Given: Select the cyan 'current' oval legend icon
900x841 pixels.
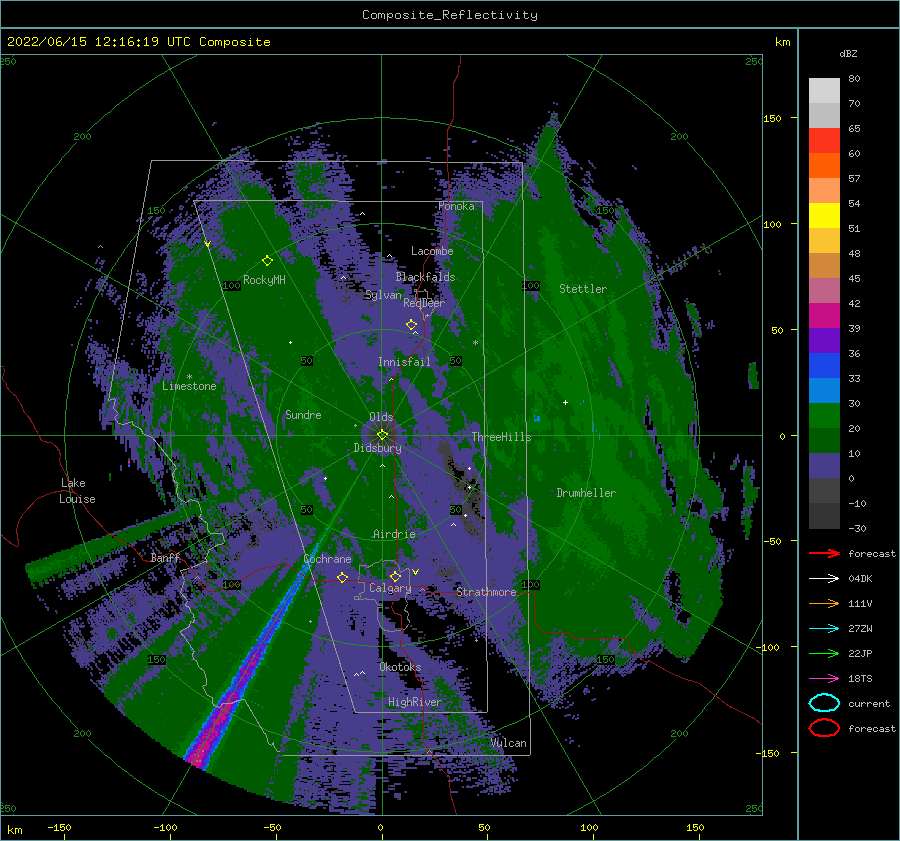Looking at the screenshot, I should pyautogui.click(x=824, y=703).
